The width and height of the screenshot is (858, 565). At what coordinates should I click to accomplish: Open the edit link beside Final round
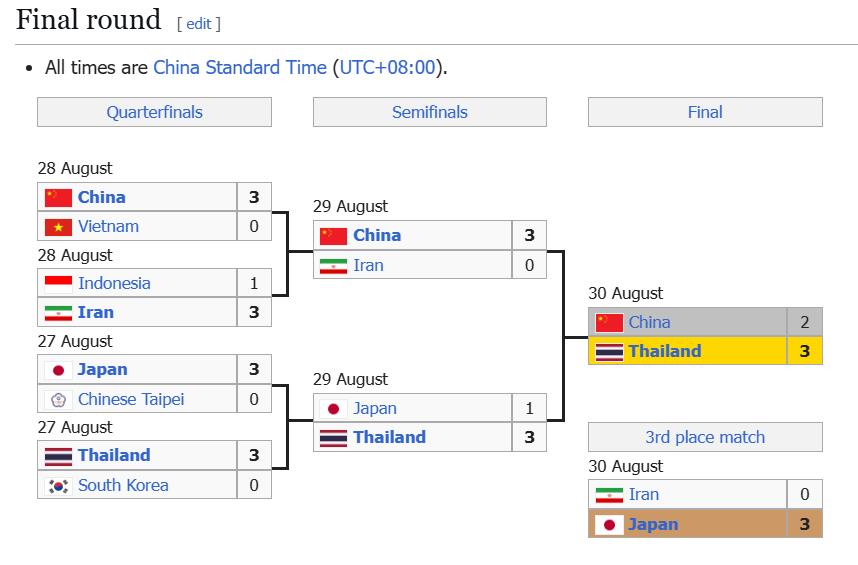coord(199,24)
